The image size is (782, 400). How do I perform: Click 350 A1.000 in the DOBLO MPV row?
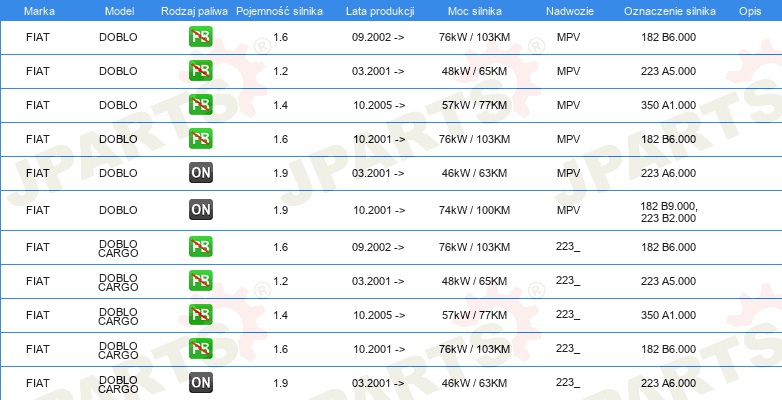coord(668,105)
